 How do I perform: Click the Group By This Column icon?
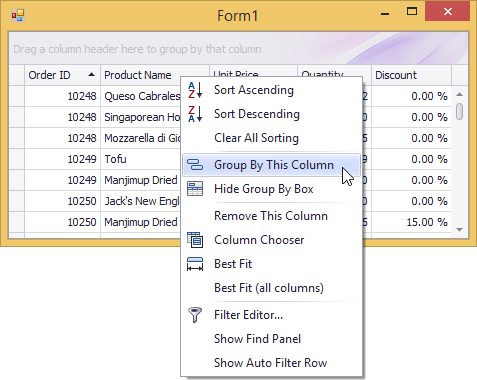pyautogui.click(x=195, y=165)
